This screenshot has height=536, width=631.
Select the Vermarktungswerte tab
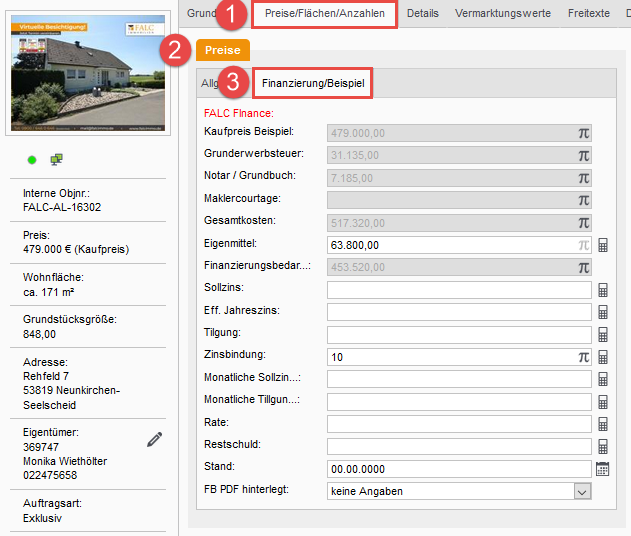click(x=502, y=13)
